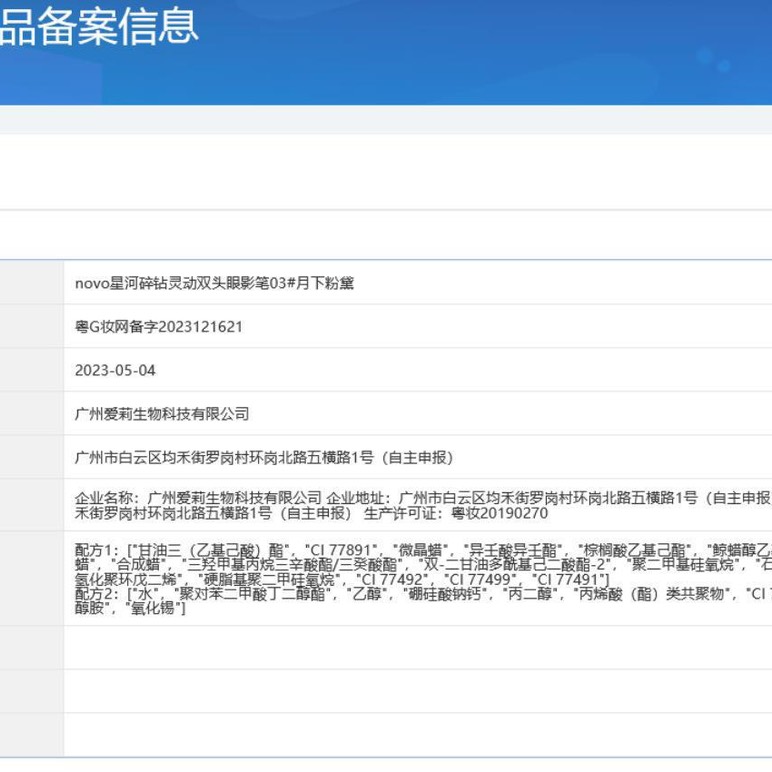Select the 企业名称 production enterprise line
The image size is (772, 772).
[423, 498]
